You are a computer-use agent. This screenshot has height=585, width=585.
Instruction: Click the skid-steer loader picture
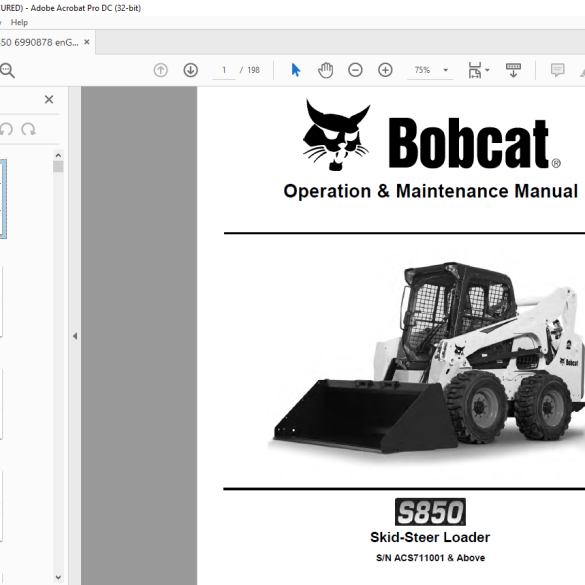426,358
